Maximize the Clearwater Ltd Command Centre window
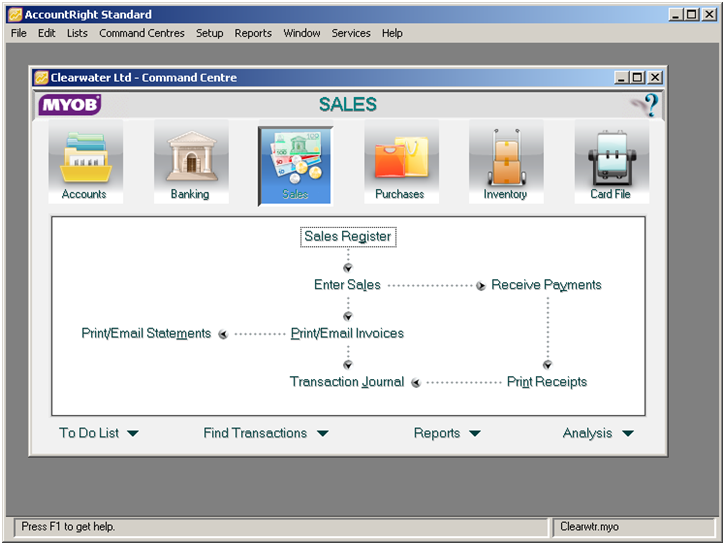725x545 pixels. point(637,78)
